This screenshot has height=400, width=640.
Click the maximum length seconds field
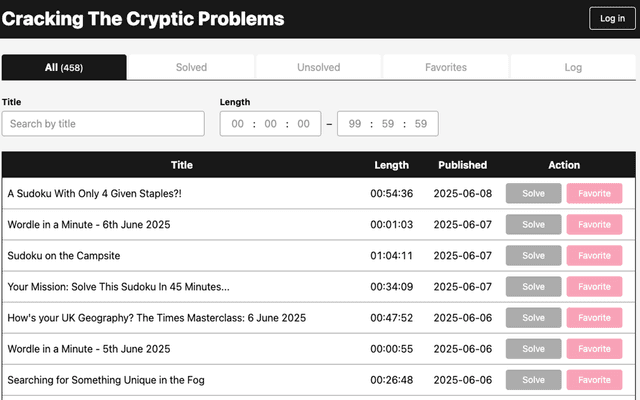[x=421, y=124]
